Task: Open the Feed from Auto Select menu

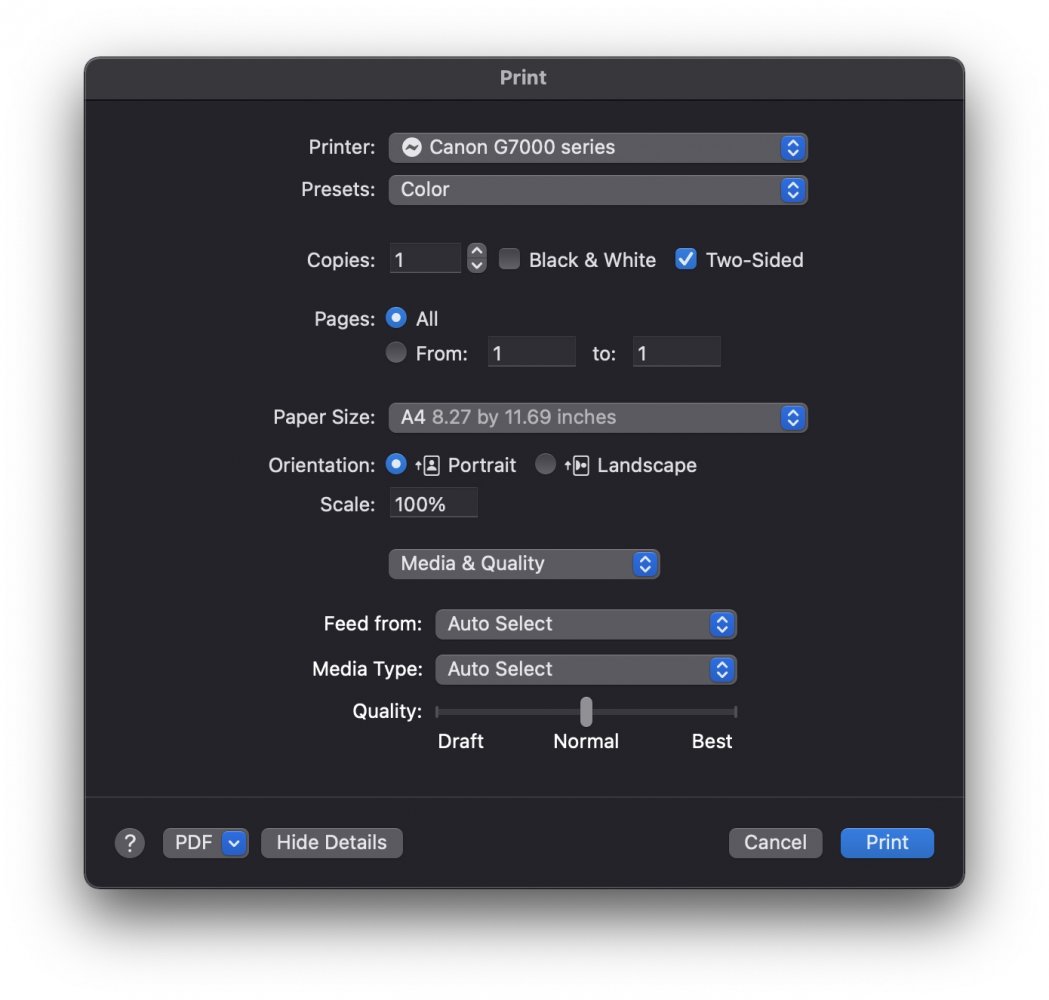Action: 585,624
